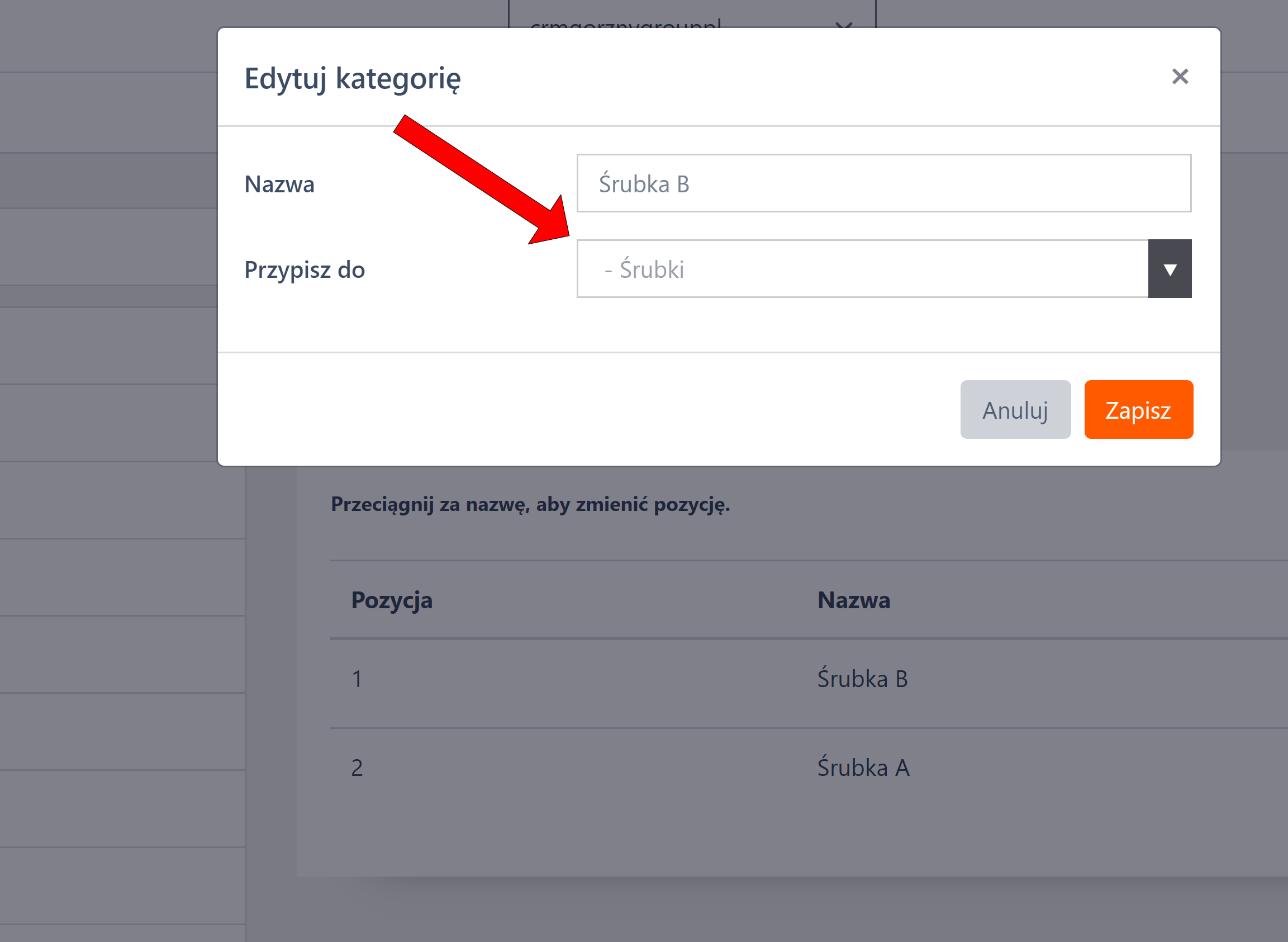
Task: Click the Edytuj kategorię dialog title
Action: point(352,79)
